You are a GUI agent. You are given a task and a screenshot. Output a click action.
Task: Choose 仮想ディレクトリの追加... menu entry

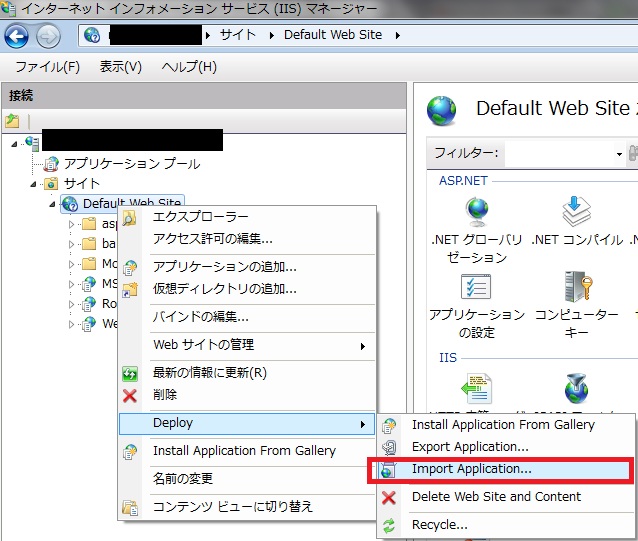(x=247, y=289)
